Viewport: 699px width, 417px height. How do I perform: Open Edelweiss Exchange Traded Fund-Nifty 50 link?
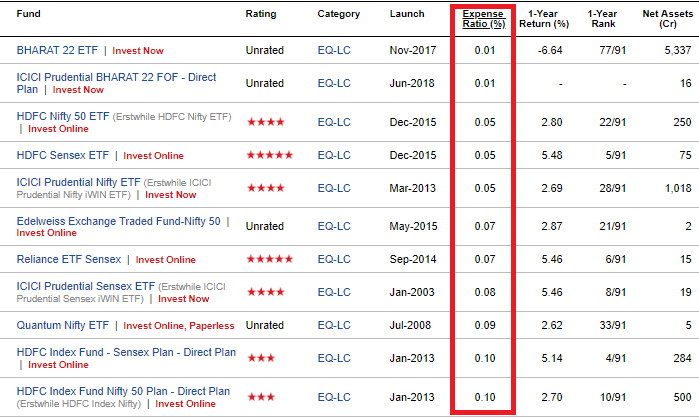tap(119, 221)
